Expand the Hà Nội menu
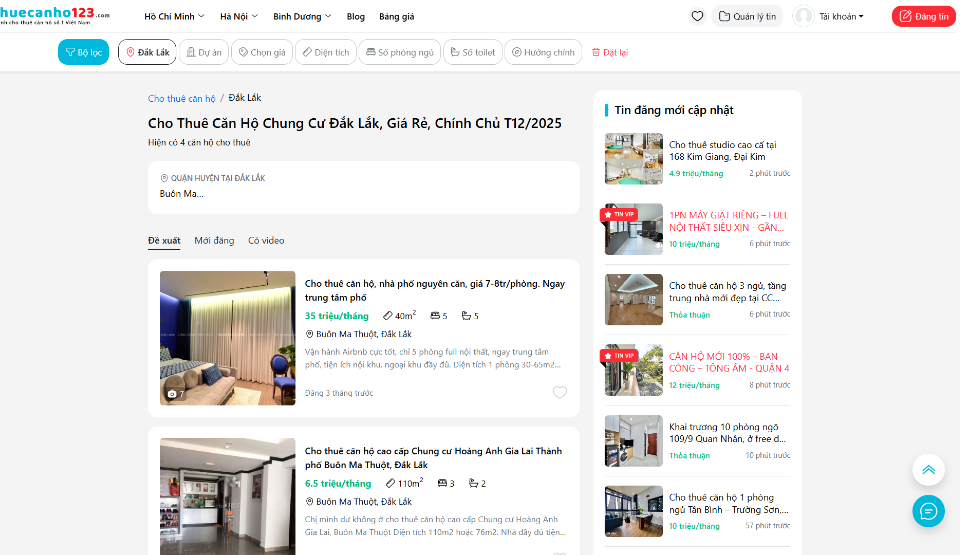This screenshot has width=960, height=555. click(x=239, y=17)
